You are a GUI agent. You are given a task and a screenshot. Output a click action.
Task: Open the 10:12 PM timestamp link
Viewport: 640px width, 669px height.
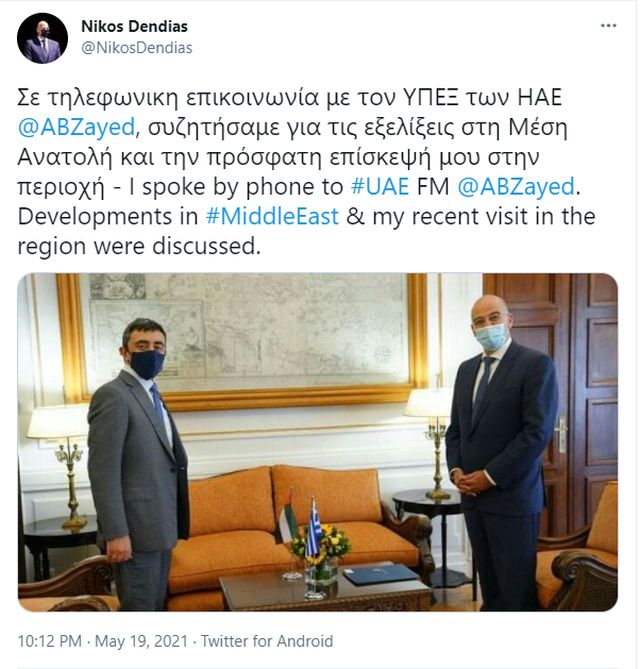click(49, 641)
